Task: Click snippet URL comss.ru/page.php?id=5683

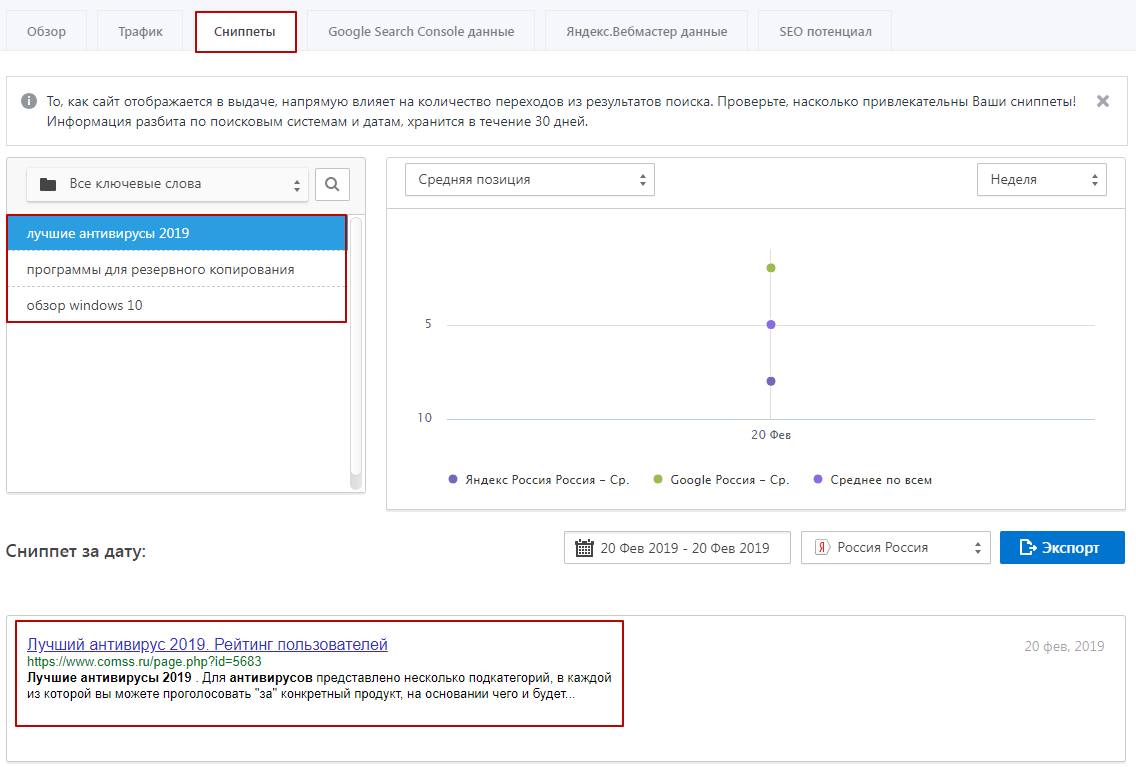Action: point(144,661)
